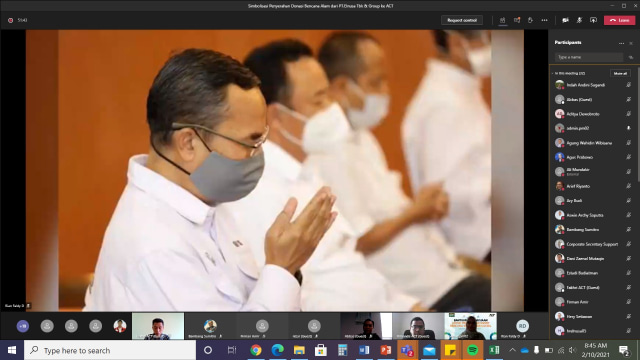Open volume control in system tray
The height and width of the screenshot is (360, 640).
[572, 350]
